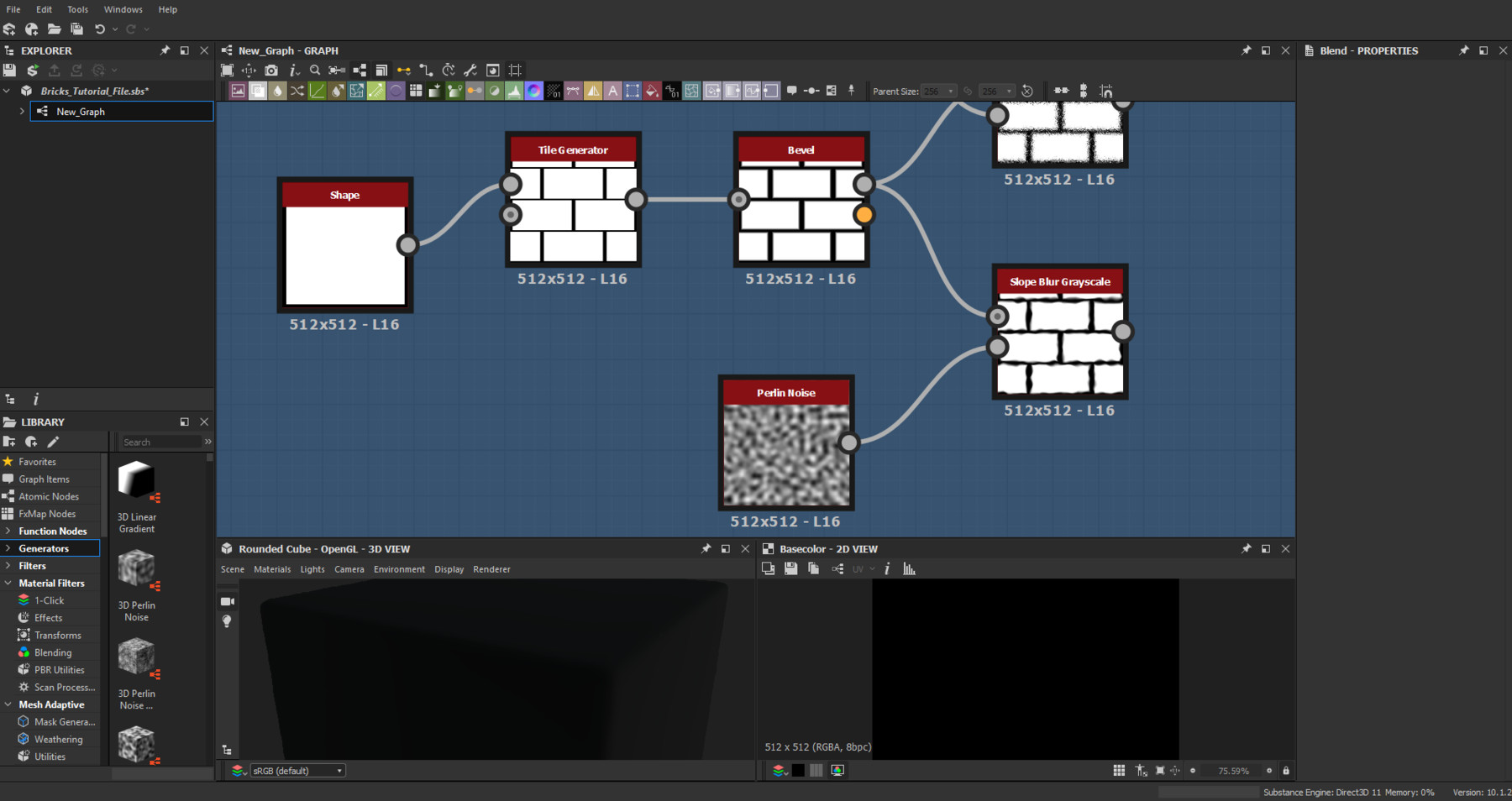The height and width of the screenshot is (801, 1512).
Task: Open the Materials menu in 3D view
Action: click(272, 568)
